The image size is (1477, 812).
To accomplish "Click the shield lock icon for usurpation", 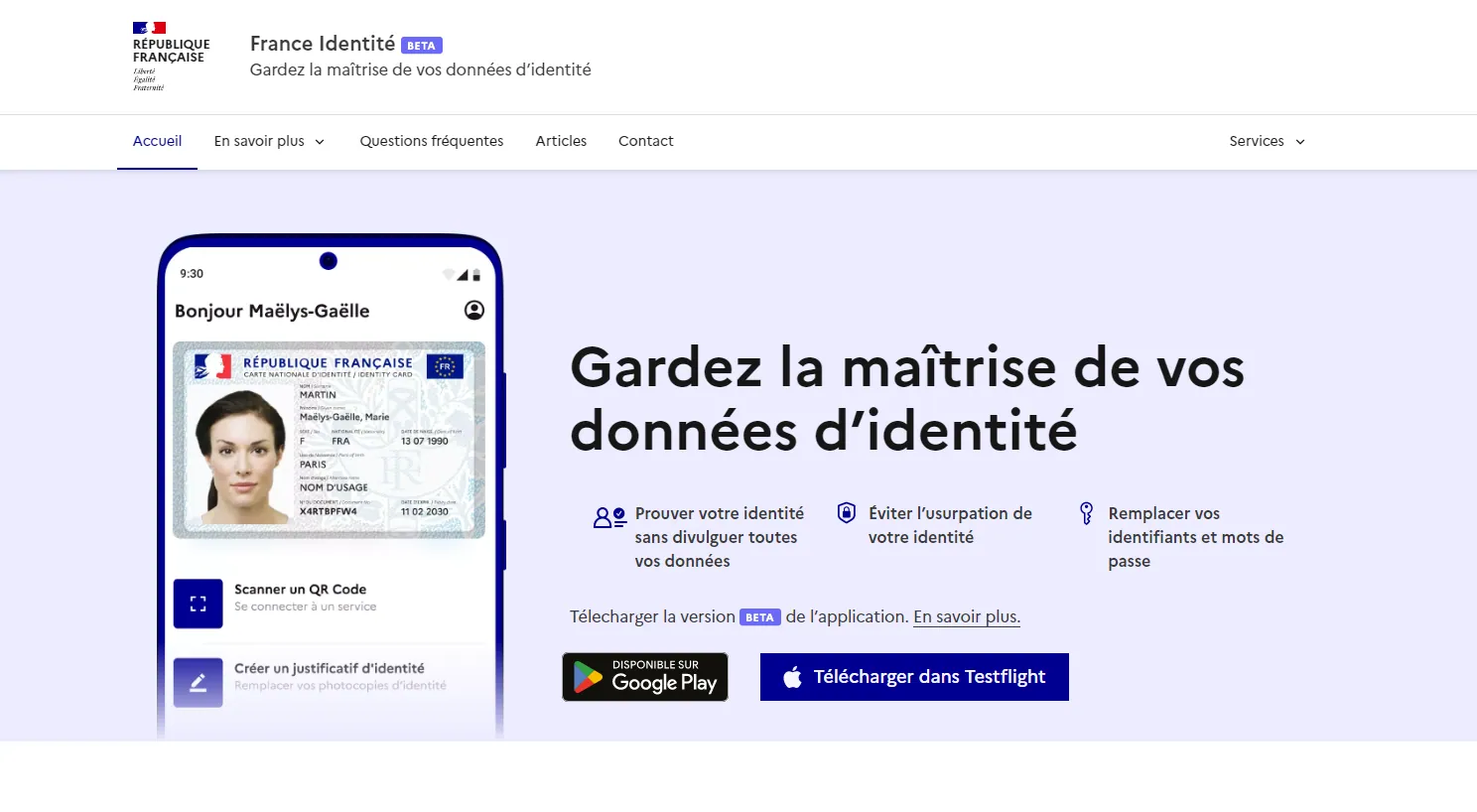I will (847, 512).
